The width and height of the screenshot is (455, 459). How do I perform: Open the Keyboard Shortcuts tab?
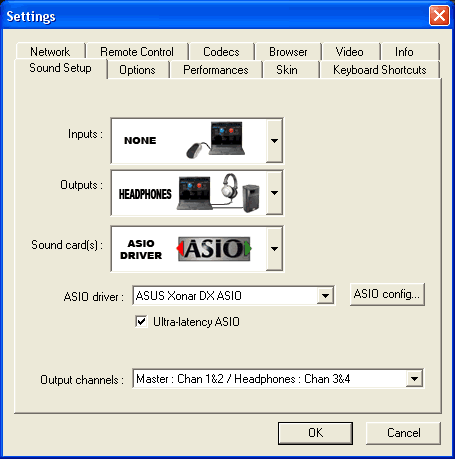coord(380,70)
